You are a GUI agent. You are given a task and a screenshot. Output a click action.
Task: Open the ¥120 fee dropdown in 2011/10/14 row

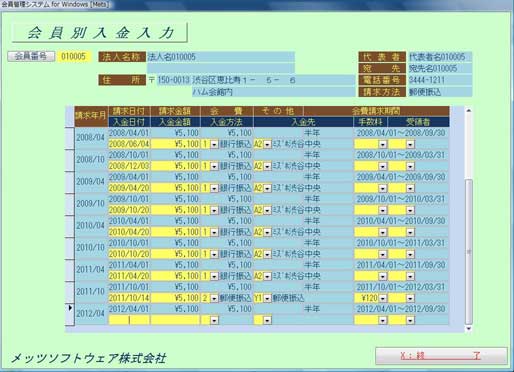tap(383, 298)
